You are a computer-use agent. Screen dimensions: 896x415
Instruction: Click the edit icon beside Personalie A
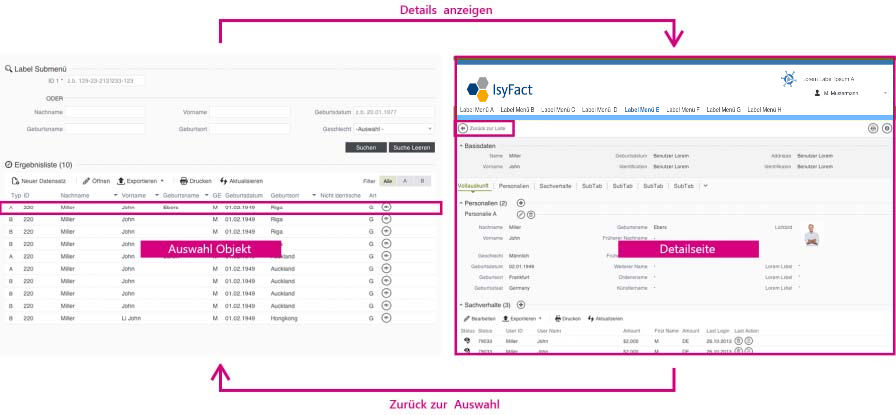(521, 214)
